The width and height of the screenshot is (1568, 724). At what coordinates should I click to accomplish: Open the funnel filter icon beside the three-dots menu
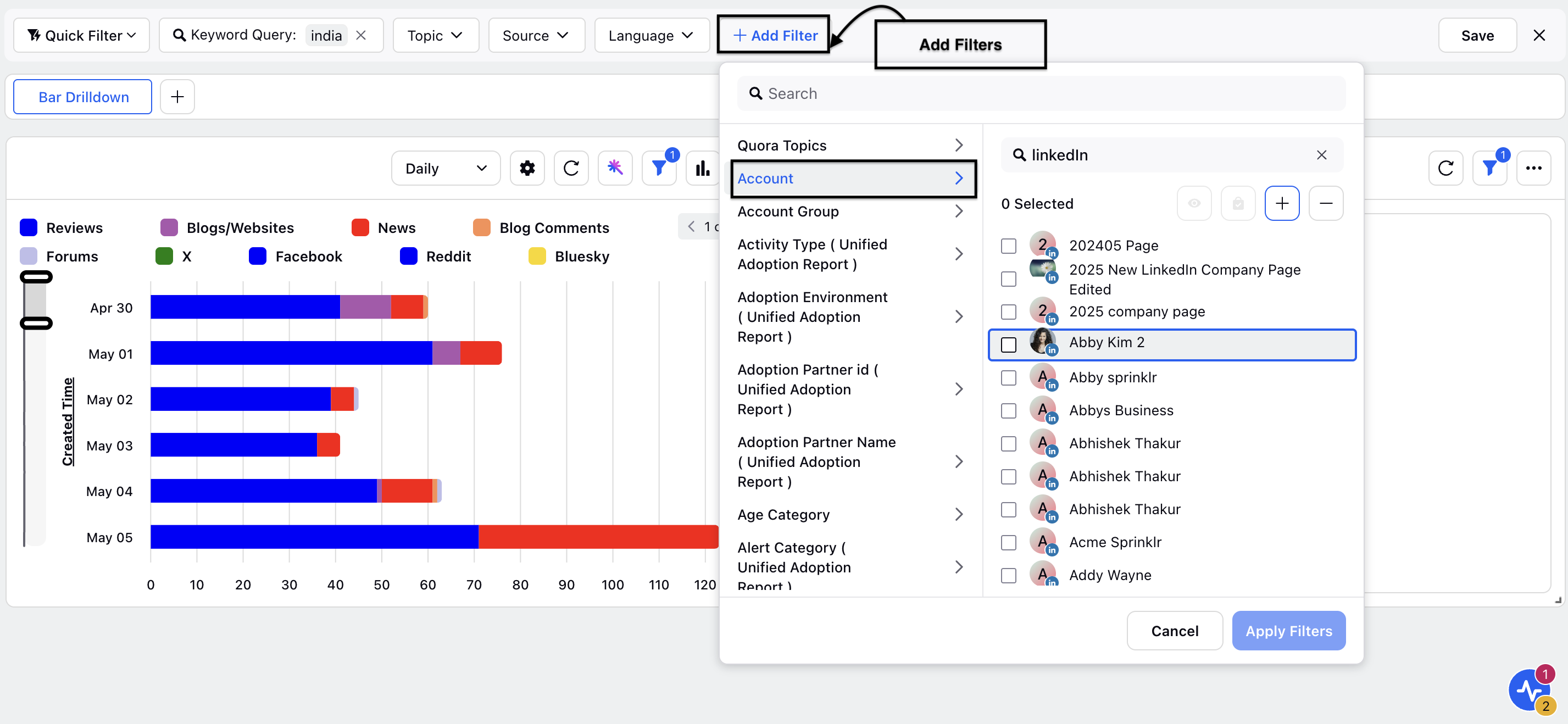(1489, 168)
